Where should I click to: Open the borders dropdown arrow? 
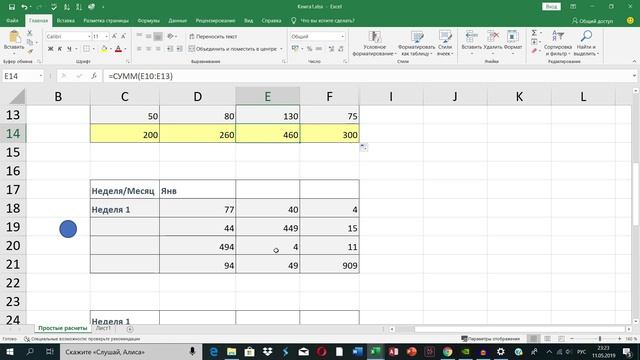[93, 49]
